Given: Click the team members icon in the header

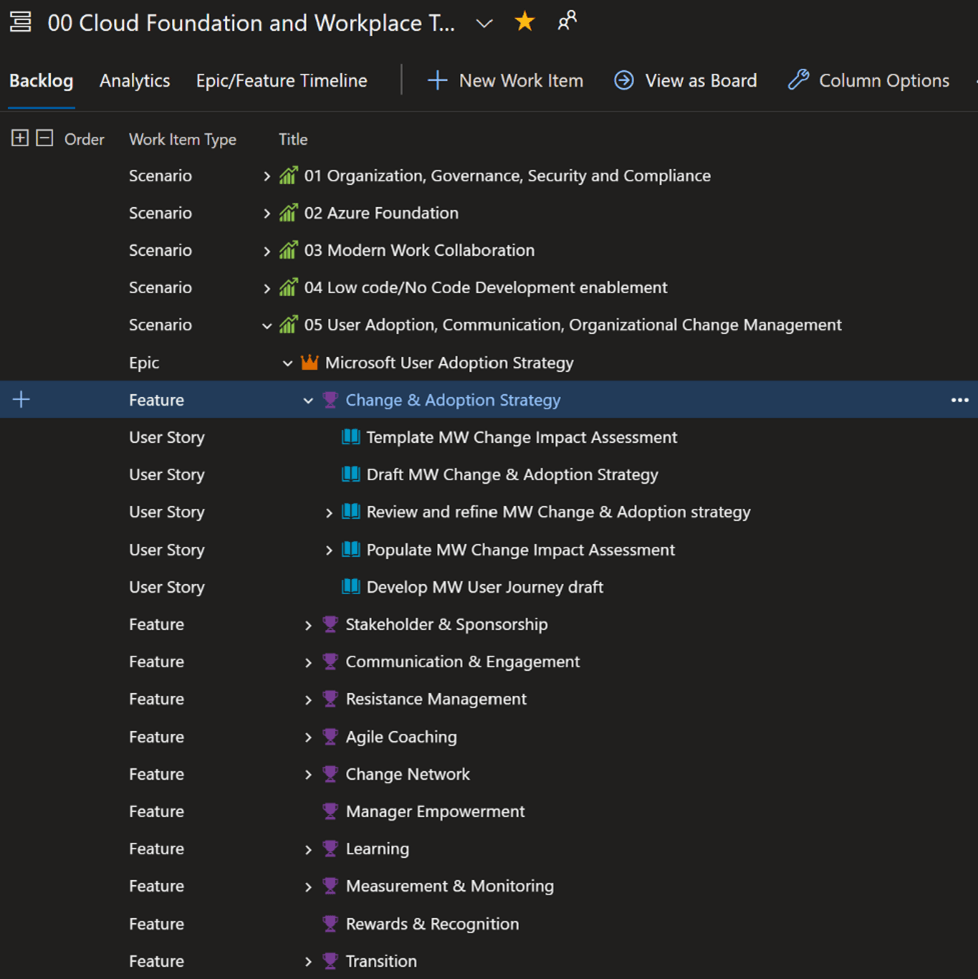Looking at the screenshot, I should pos(566,20).
